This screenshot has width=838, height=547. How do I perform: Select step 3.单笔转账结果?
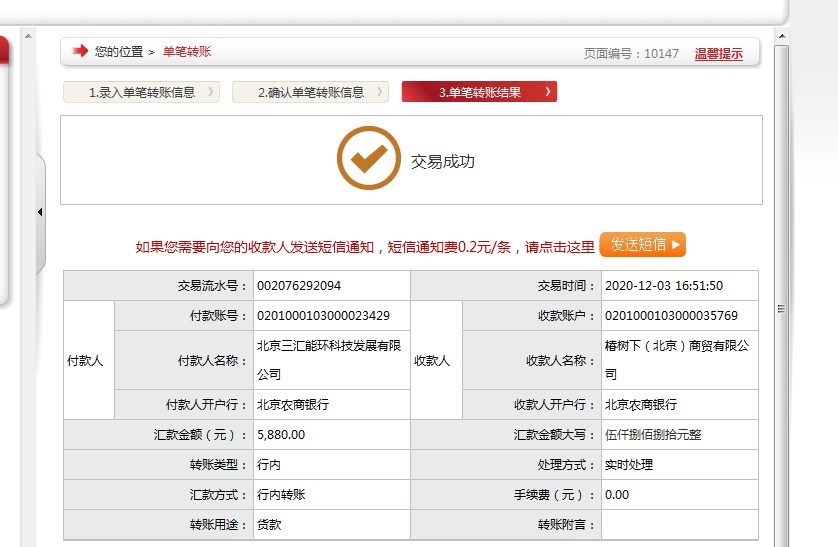pyautogui.click(x=479, y=92)
